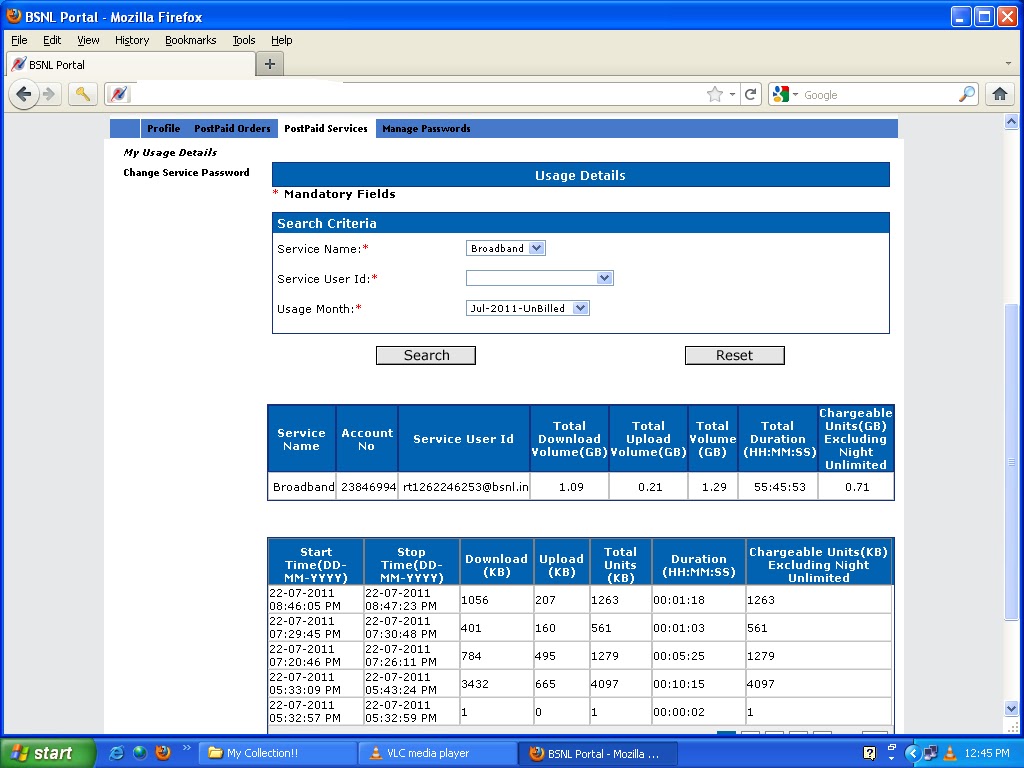The width and height of the screenshot is (1024, 768).
Task: Open the Tools menu
Action: point(244,40)
